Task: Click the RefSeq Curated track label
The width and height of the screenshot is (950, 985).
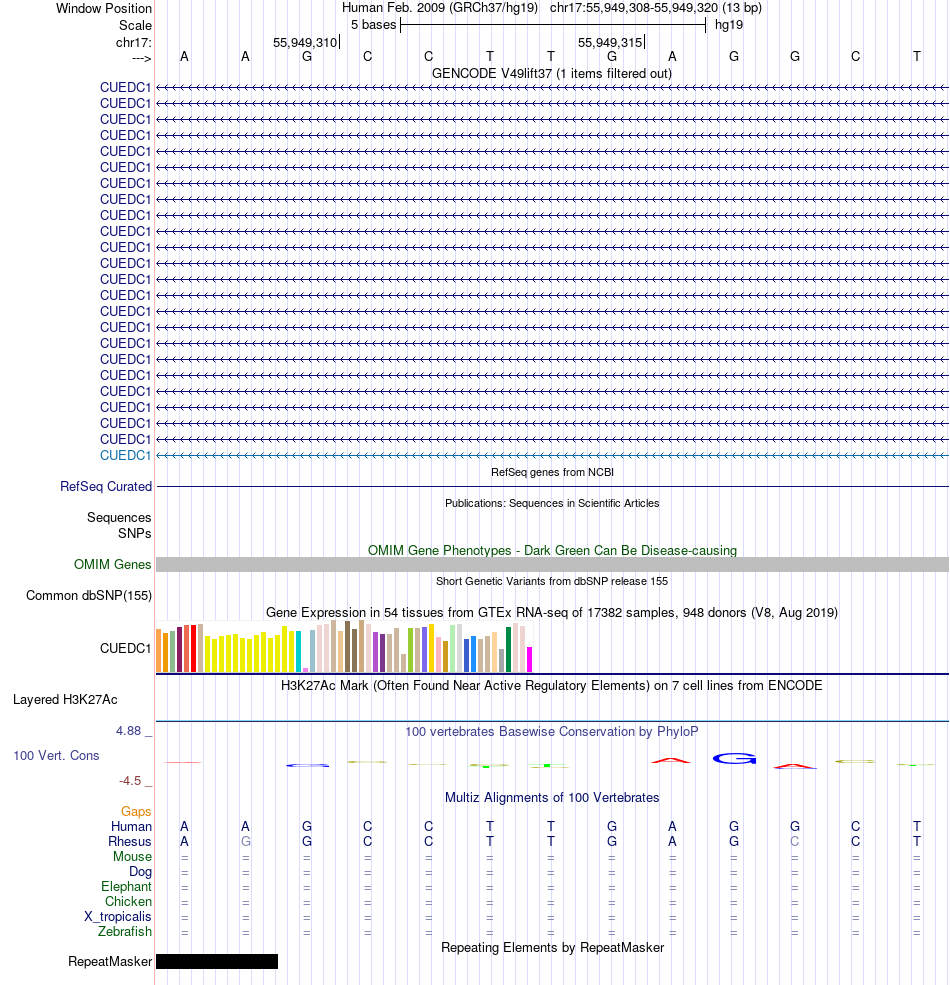Action: point(106,487)
